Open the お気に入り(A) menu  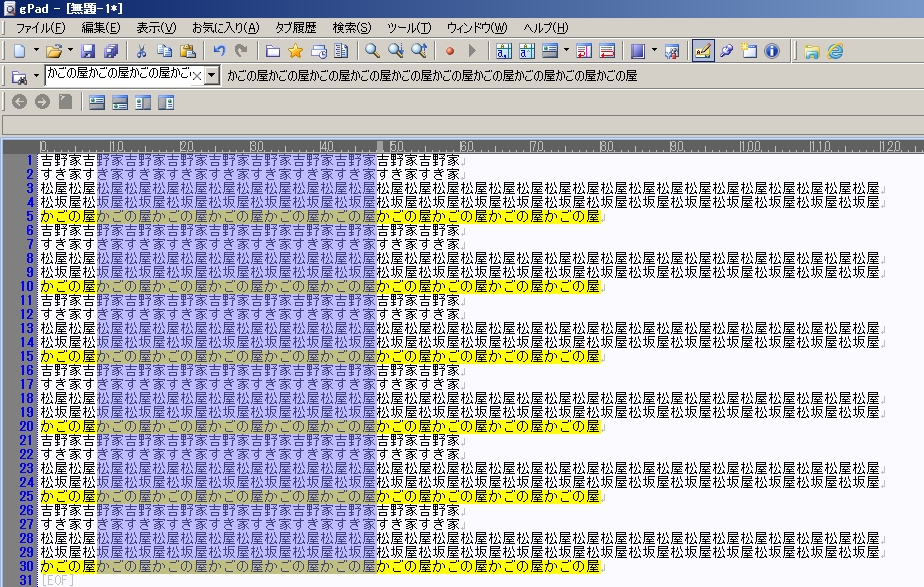click(x=225, y=28)
